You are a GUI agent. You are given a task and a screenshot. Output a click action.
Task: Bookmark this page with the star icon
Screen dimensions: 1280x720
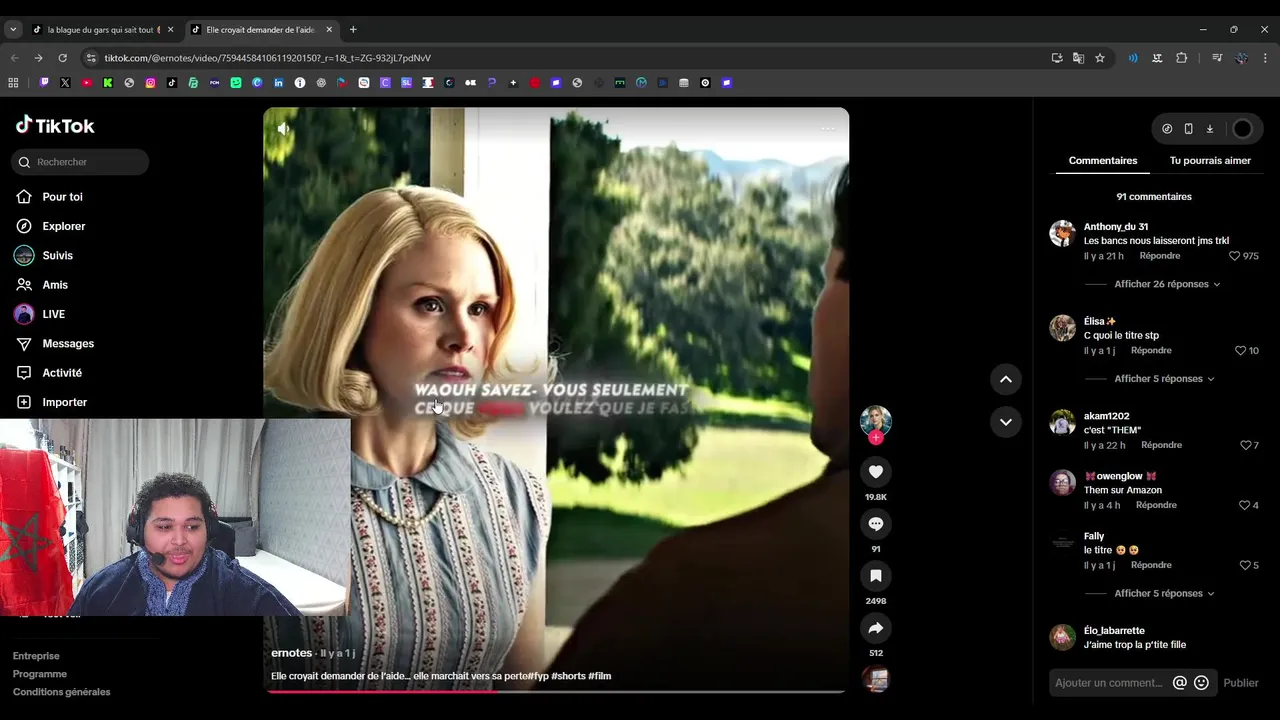click(x=1100, y=58)
